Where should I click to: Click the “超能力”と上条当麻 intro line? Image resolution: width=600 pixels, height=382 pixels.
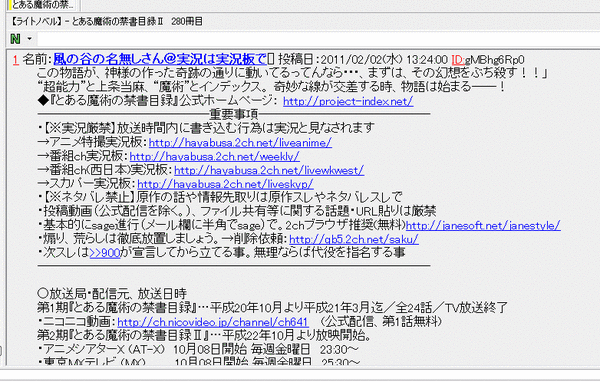272,87
